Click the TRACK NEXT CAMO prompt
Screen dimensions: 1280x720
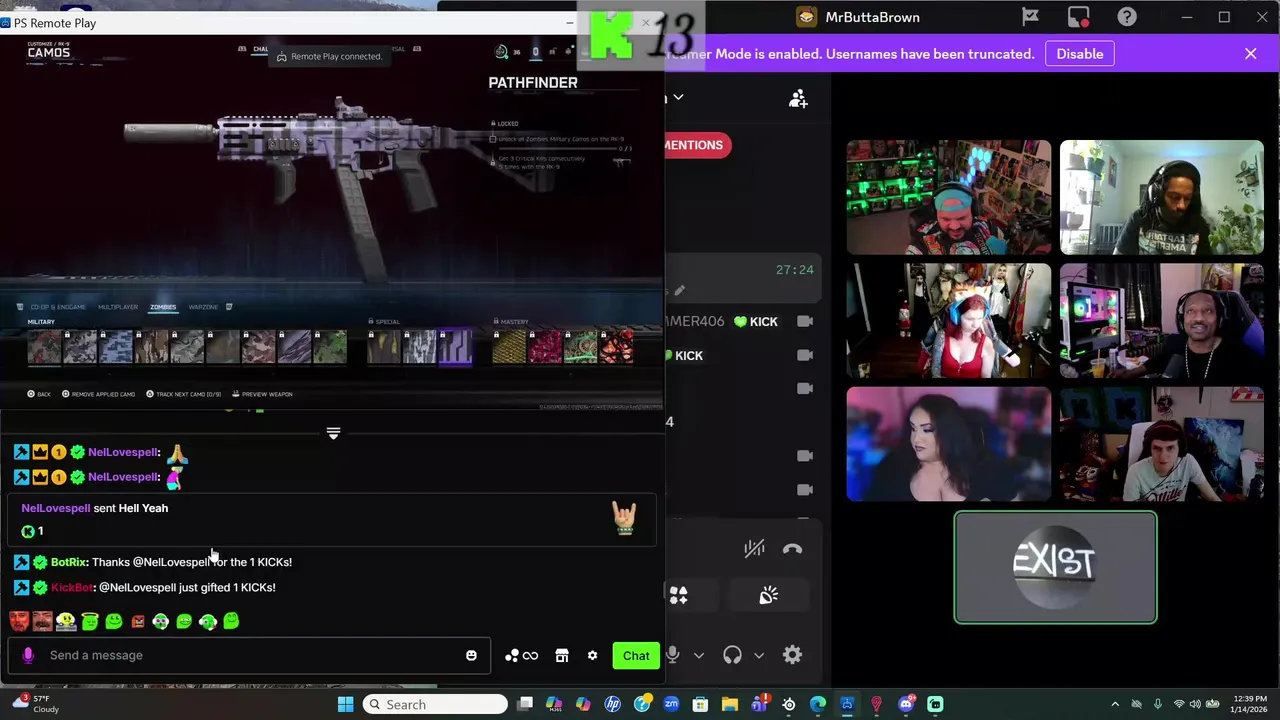(x=183, y=394)
